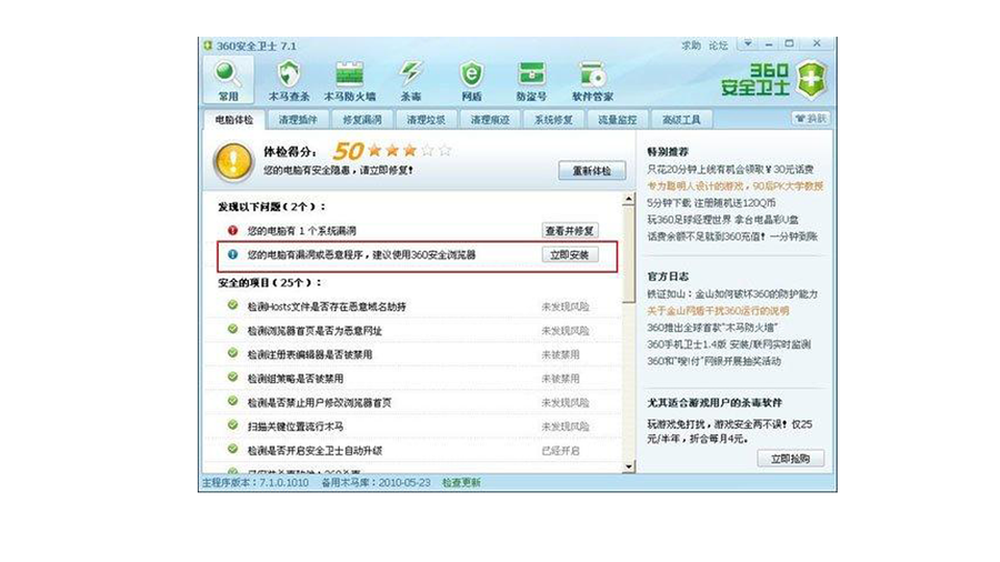Open the 论坛 link in title bar
Viewport: 1000px width, 562px height.
(718, 45)
